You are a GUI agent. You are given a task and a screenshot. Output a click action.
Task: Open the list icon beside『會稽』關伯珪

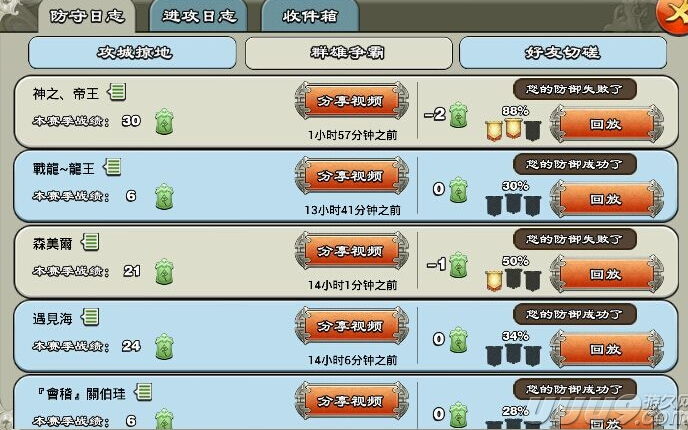(x=143, y=392)
